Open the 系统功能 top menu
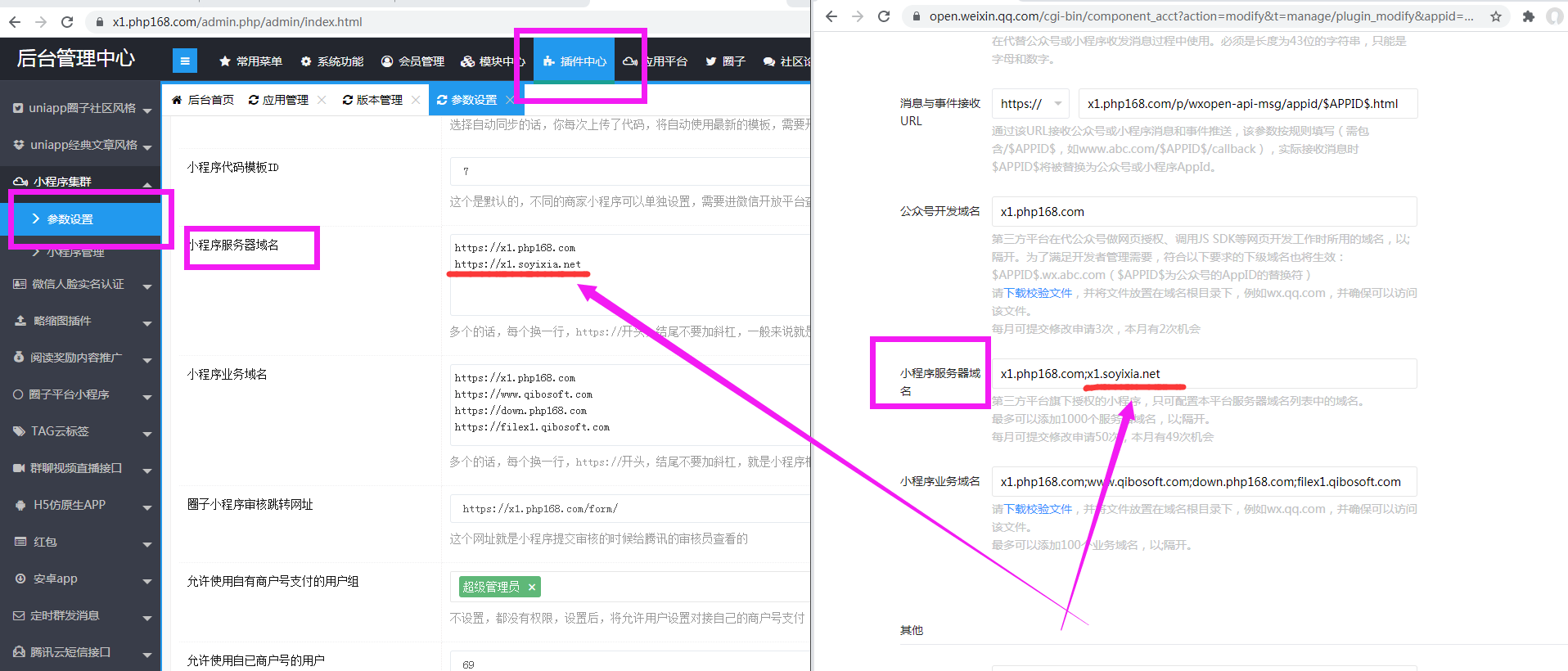The width and height of the screenshot is (1568, 671). (331, 61)
